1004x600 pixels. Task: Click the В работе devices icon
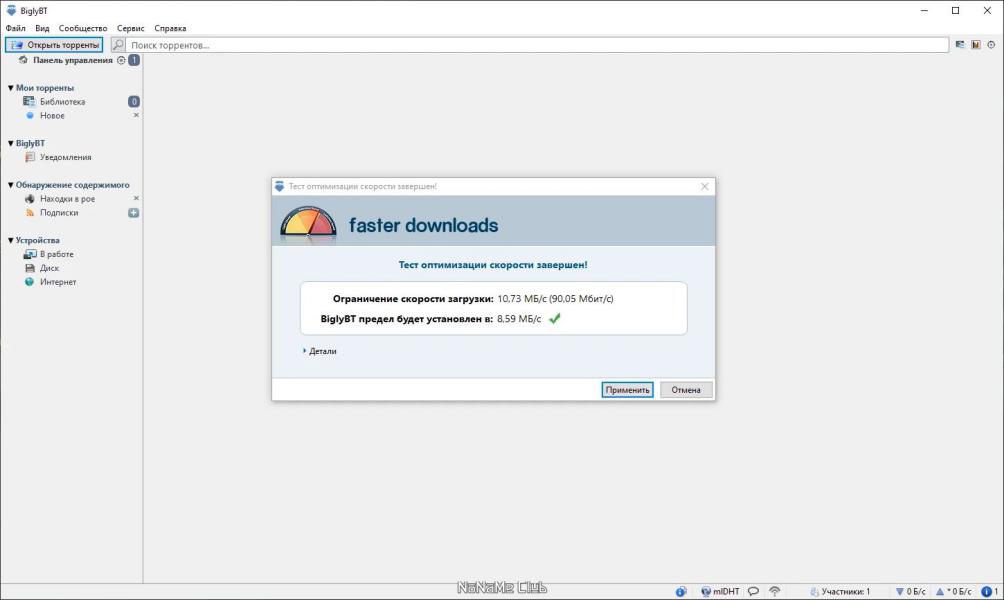coord(29,254)
